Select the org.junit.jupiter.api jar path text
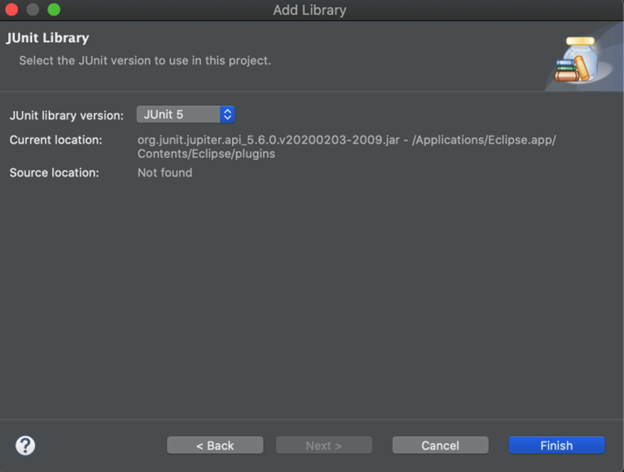624x472 pixels. click(x=347, y=147)
